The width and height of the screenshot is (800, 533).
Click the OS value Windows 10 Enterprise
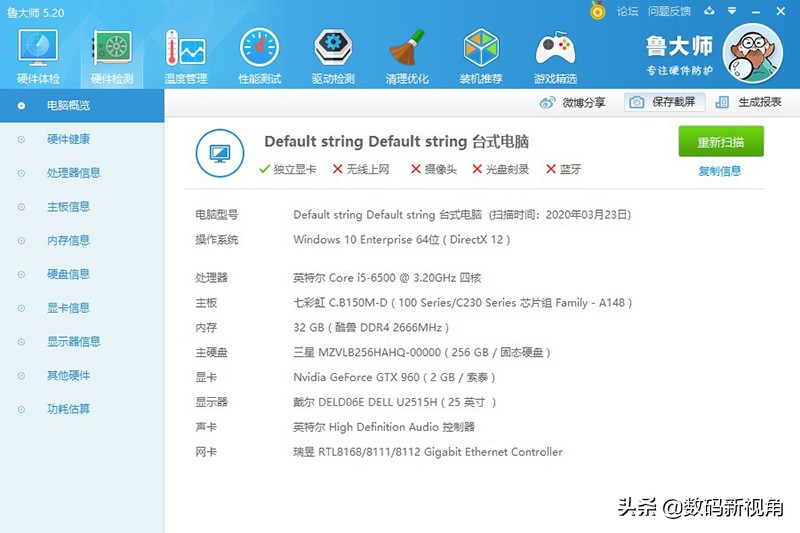coord(402,240)
